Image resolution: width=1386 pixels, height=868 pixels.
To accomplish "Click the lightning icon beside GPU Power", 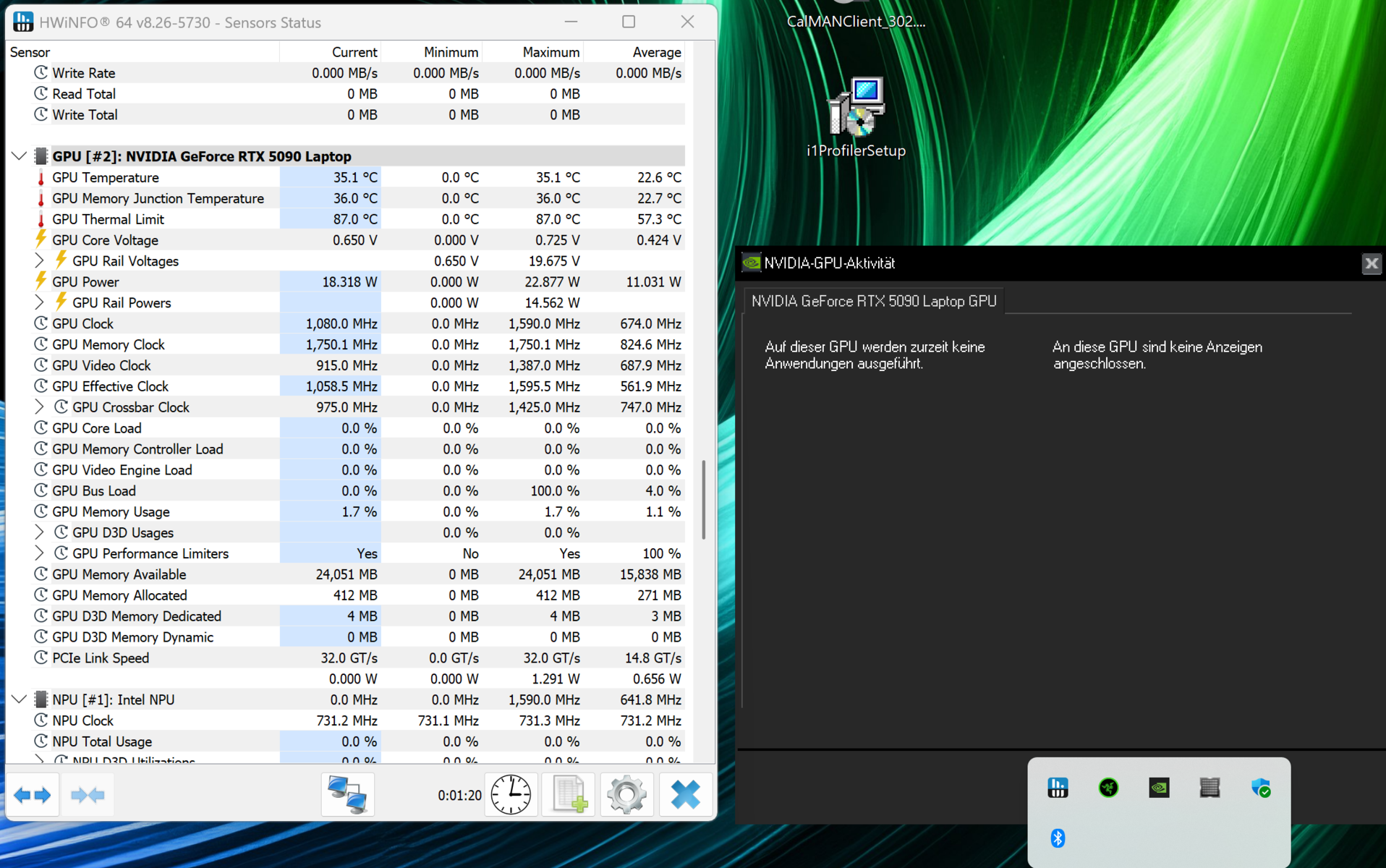I will (41, 281).
